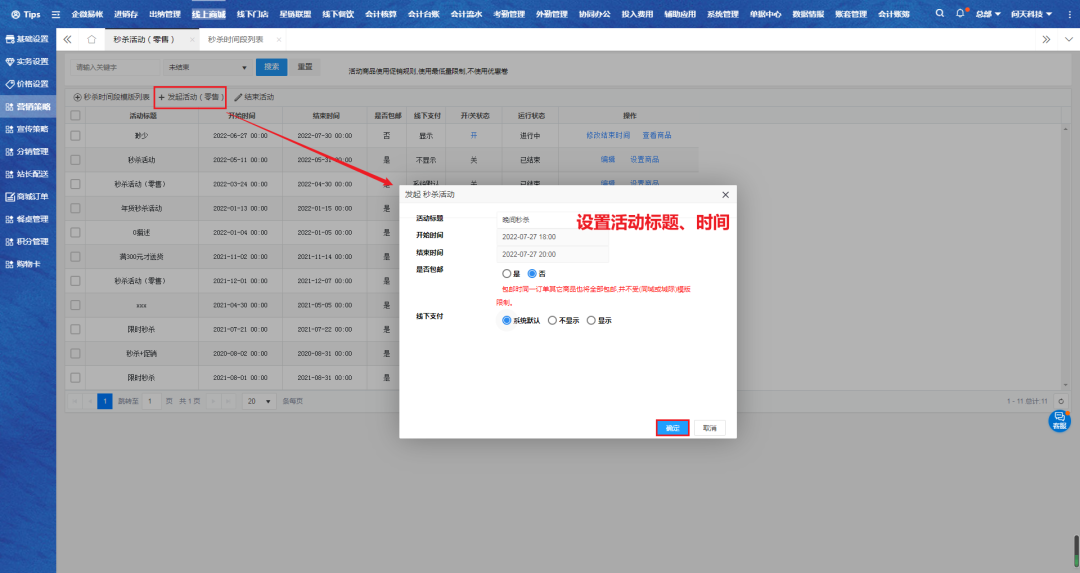
Task: Switch to 秒杀时间段列表 tab
Action: (x=236, y=39)
